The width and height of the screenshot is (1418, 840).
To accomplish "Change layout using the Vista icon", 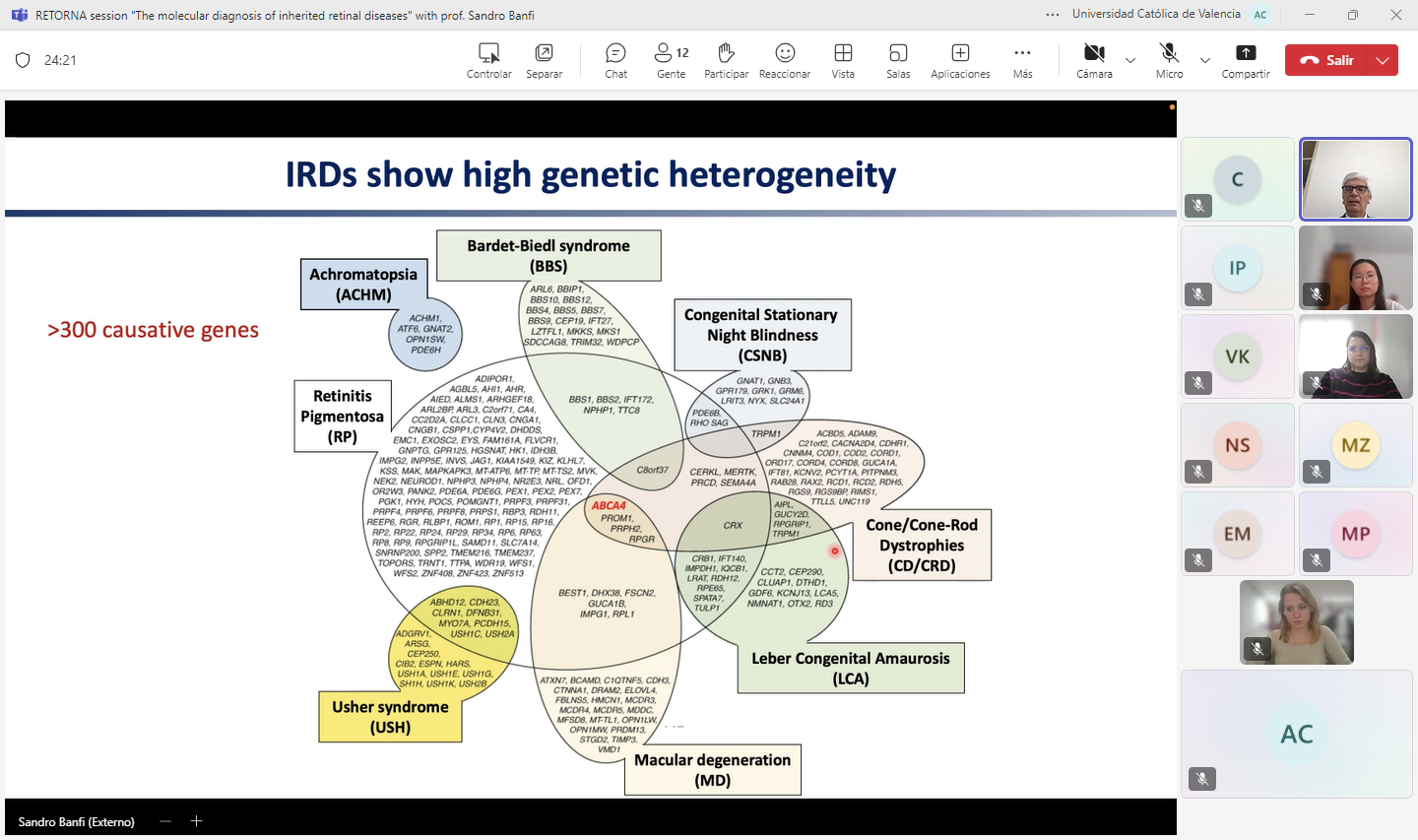I will point(843,60).
